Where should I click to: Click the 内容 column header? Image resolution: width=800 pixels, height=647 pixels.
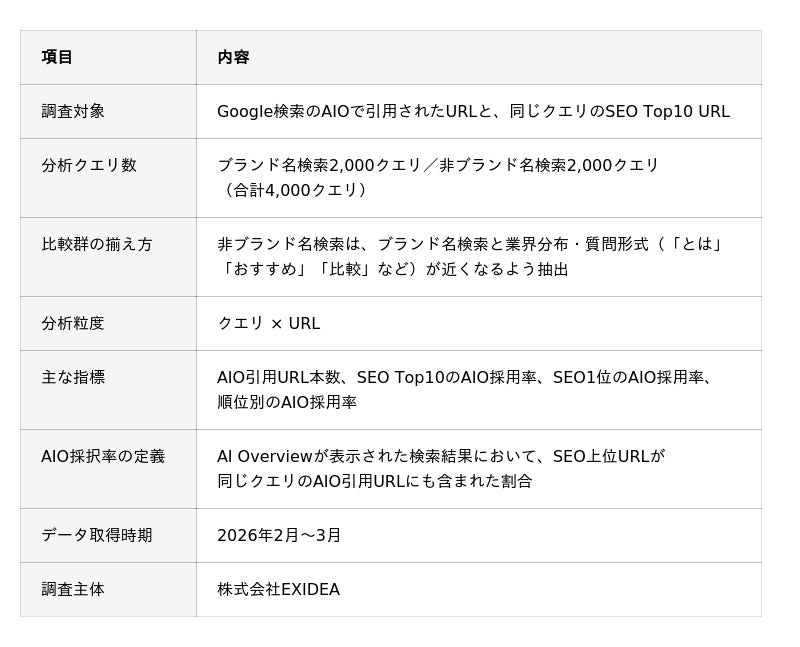[x=233, y=57]
